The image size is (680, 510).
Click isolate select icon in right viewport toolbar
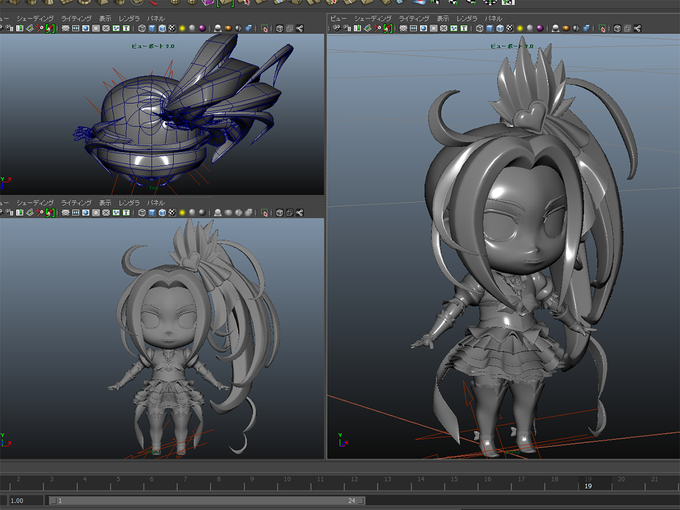click(x=602, y=28)
